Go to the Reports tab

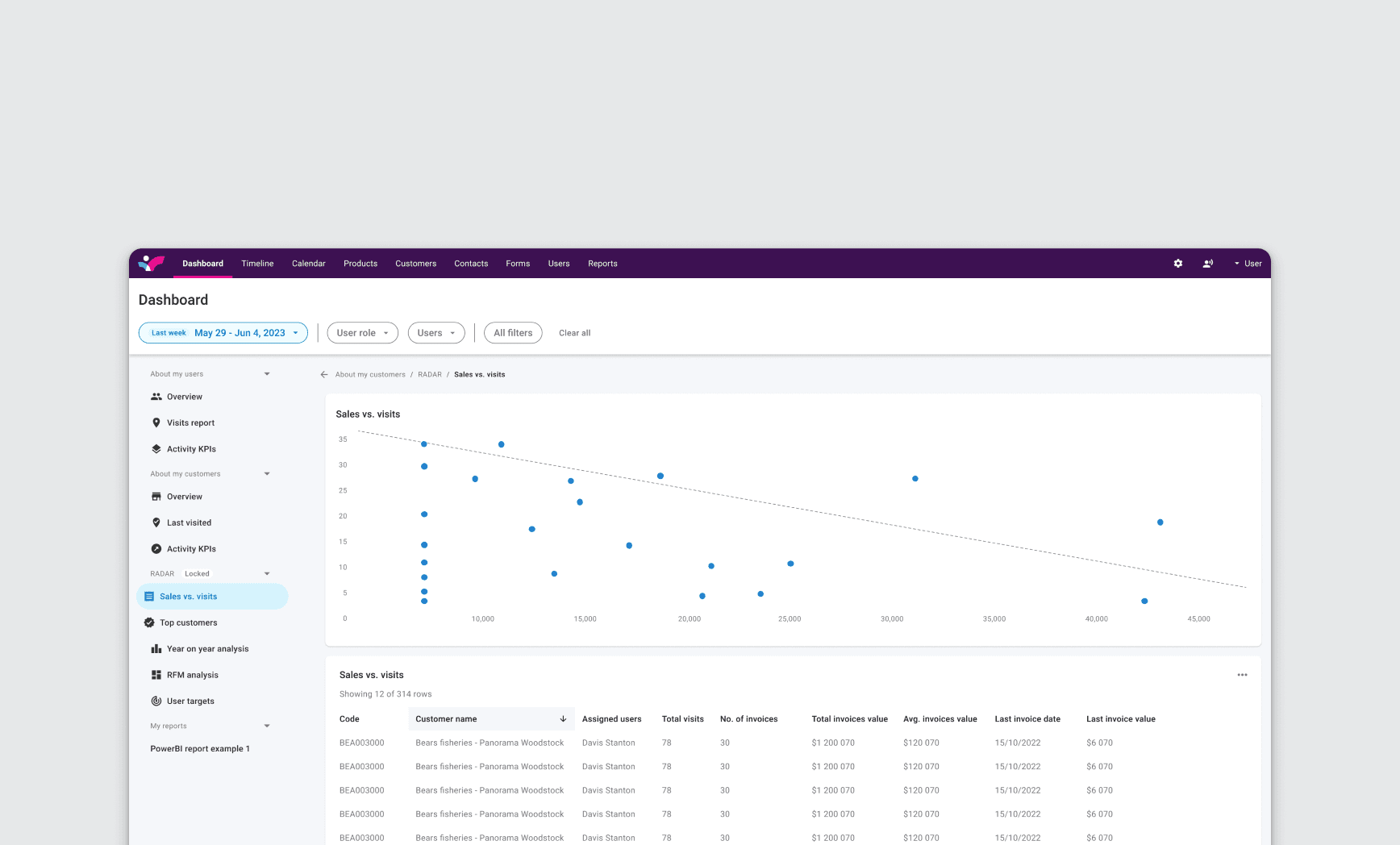602,264
